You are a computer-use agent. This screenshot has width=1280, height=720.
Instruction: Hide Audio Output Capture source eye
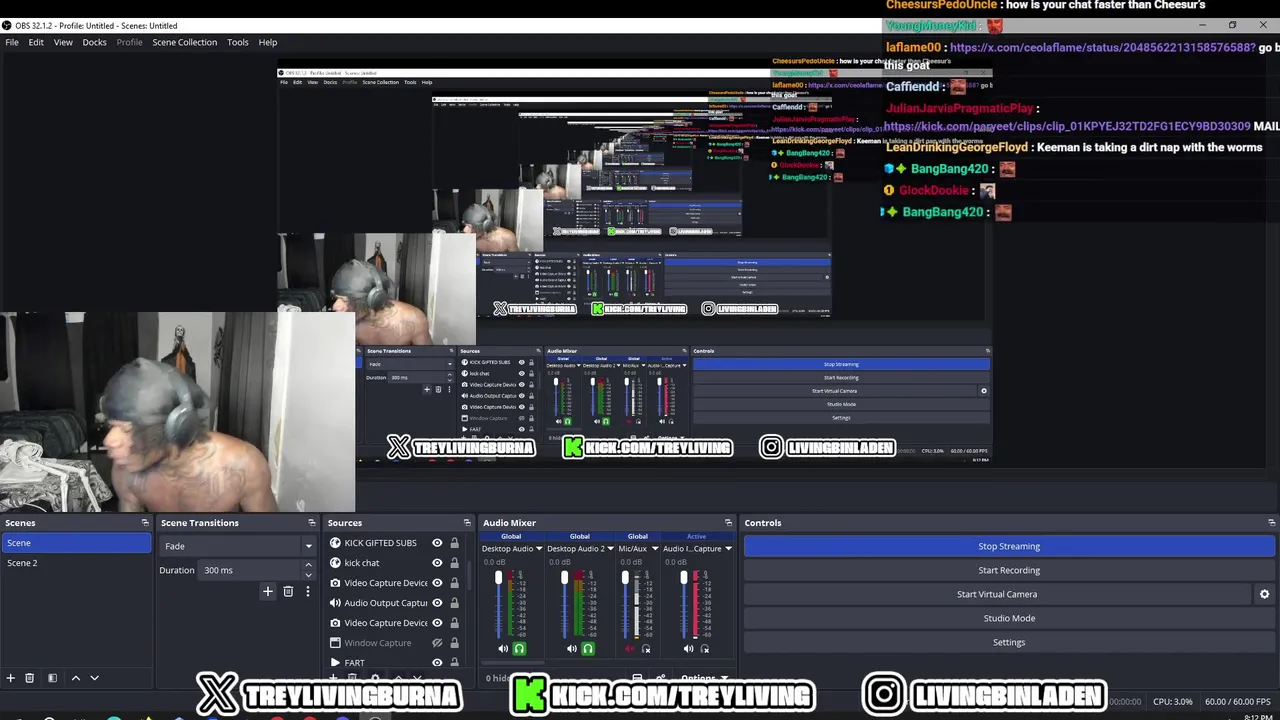437,603
